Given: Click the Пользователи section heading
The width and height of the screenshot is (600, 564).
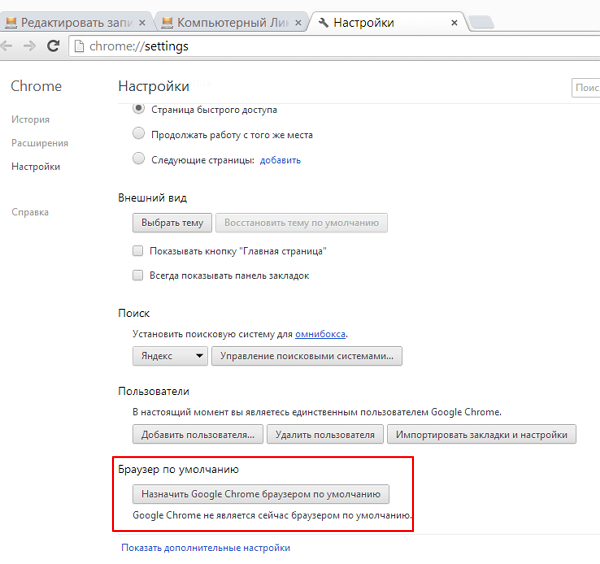Looking at the screenshot, I should tap(154, 391).
